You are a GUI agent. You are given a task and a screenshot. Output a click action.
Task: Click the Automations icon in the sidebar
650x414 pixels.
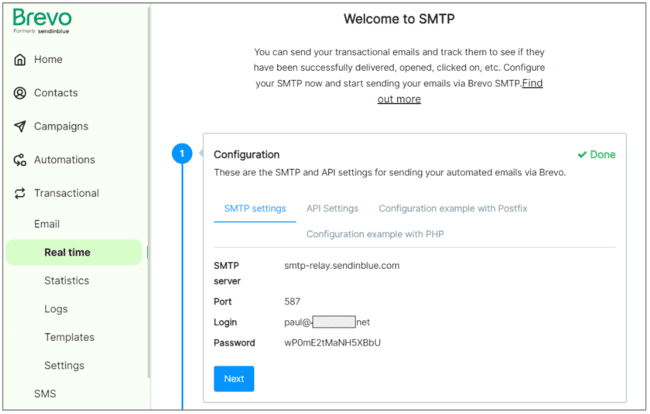click(x=20, y=160)
